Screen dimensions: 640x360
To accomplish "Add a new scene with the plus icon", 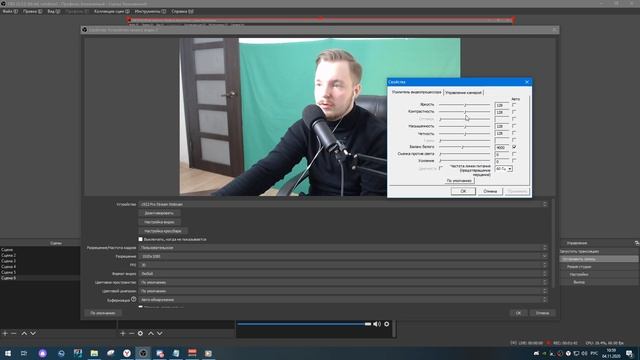I will (5, 333).
